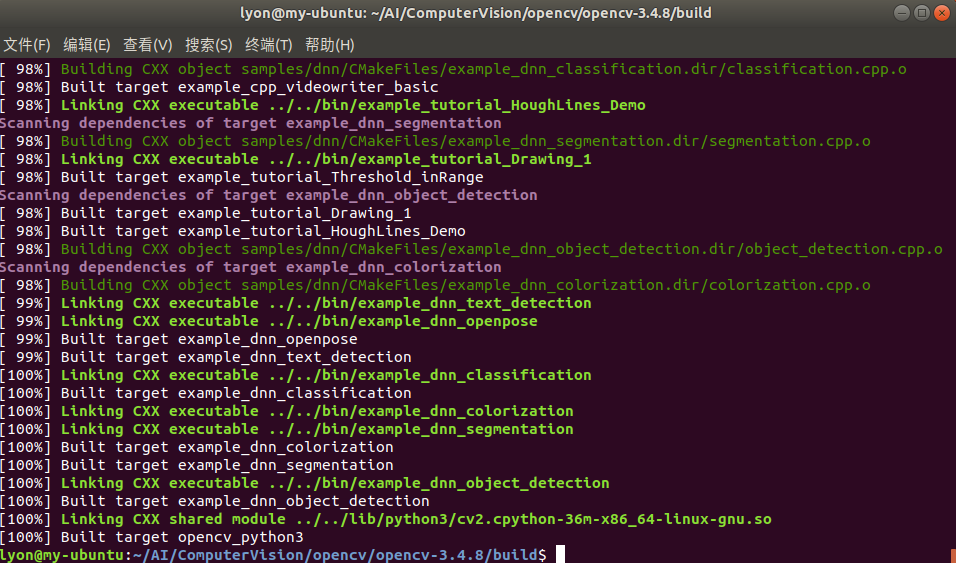
Task: Click 'Built target example_tutorial_HoughLines_Demo' line
Action: click(233, 231)
